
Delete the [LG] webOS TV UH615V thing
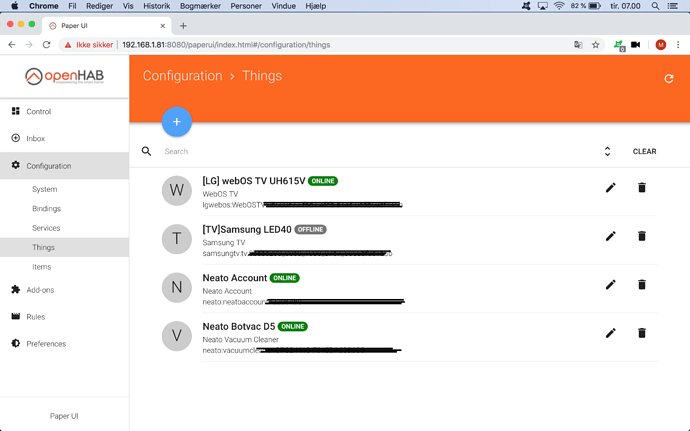[642, 188]
